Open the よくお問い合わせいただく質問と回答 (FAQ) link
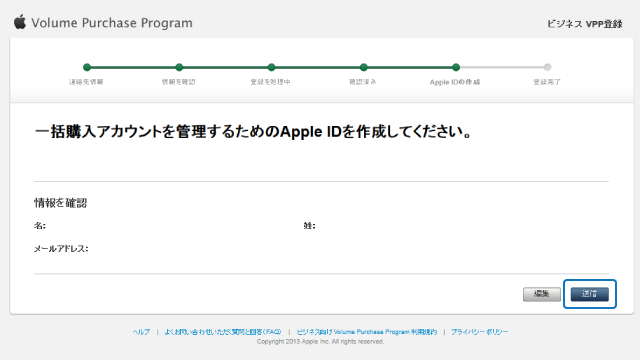Image resolution: width=640 pixels, height=360 pixels. pyautogui.click(x=223, y=332)
